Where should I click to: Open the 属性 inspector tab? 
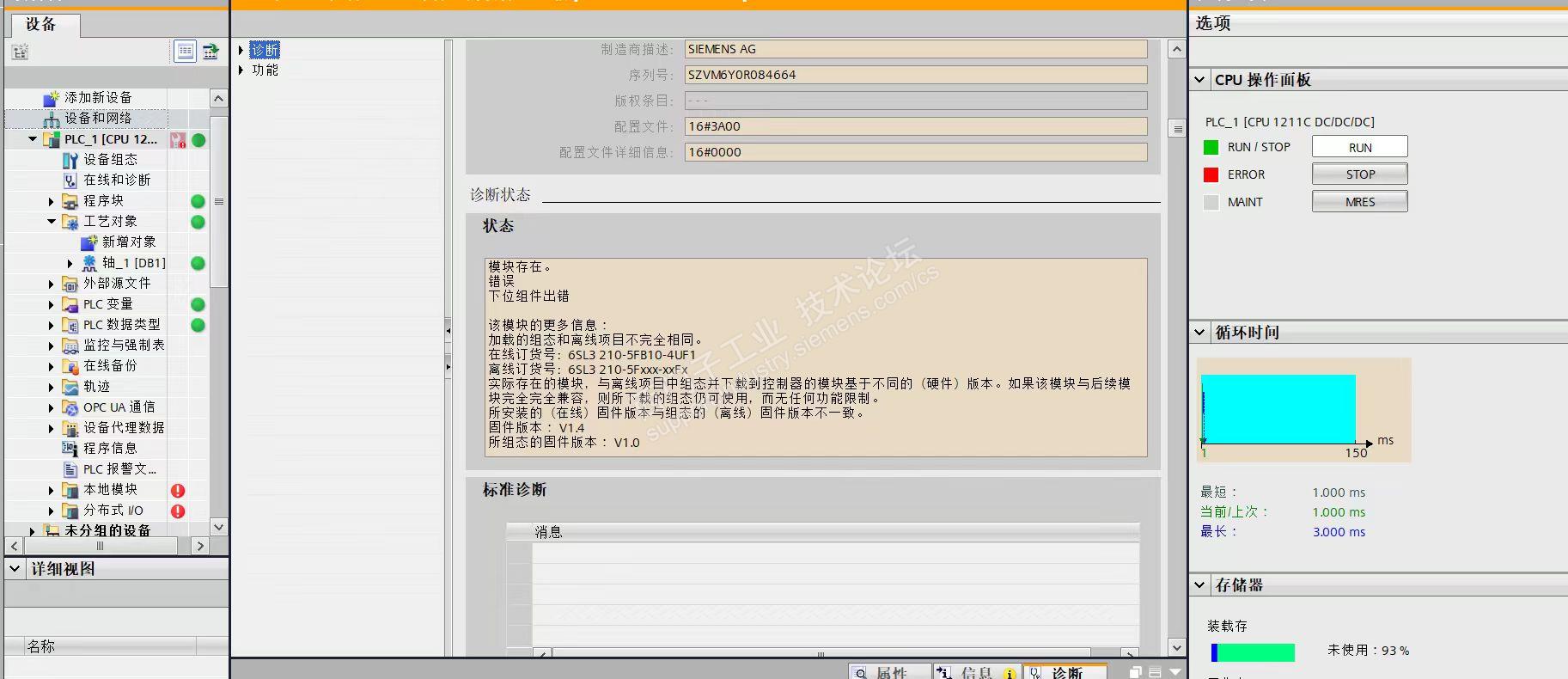pyautogui.click(x=890, y=671)
